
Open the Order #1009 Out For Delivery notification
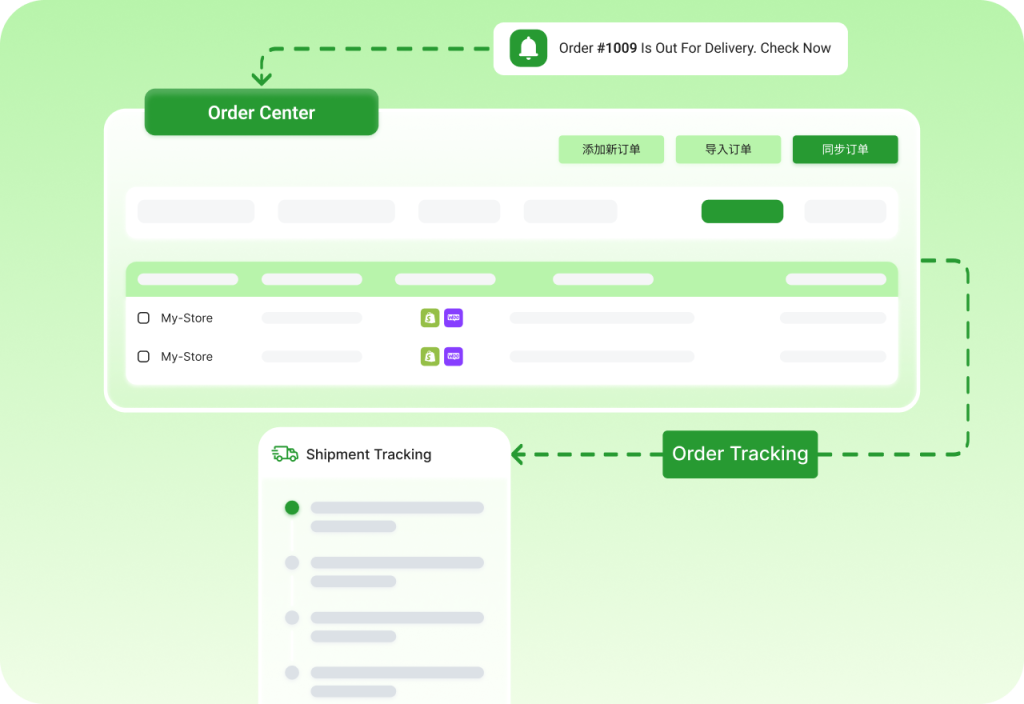click(x=694, y=48)
